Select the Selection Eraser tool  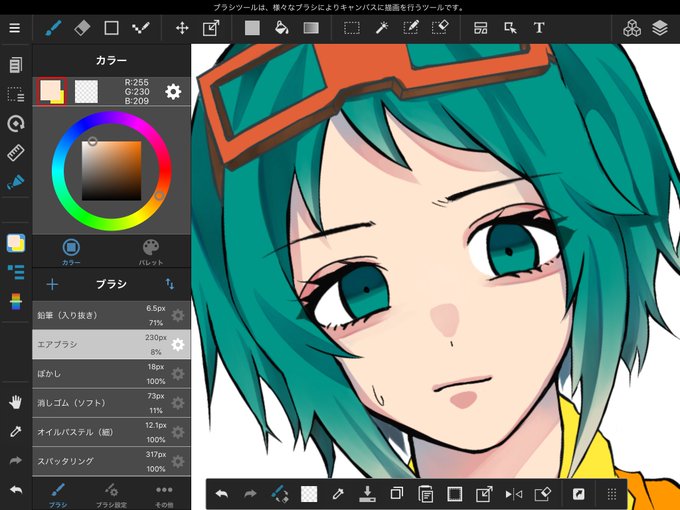coord(440,28)
